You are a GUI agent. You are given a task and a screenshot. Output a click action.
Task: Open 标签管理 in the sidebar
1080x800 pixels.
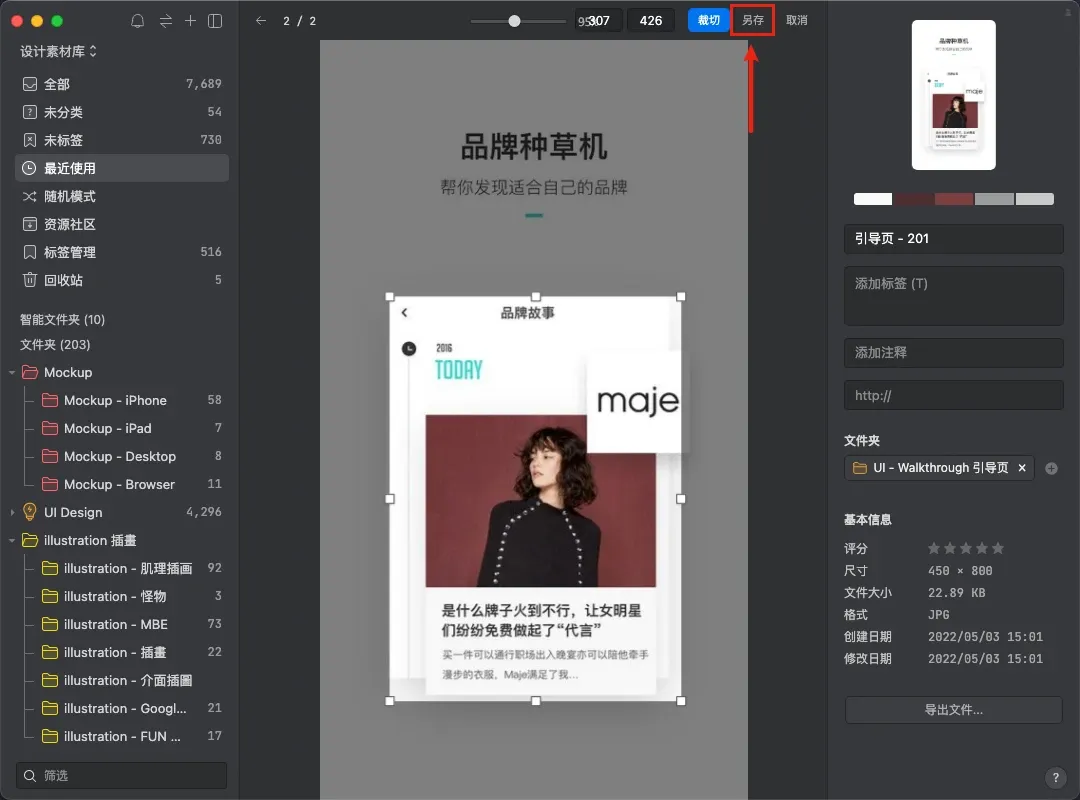(x=122, y=252)
